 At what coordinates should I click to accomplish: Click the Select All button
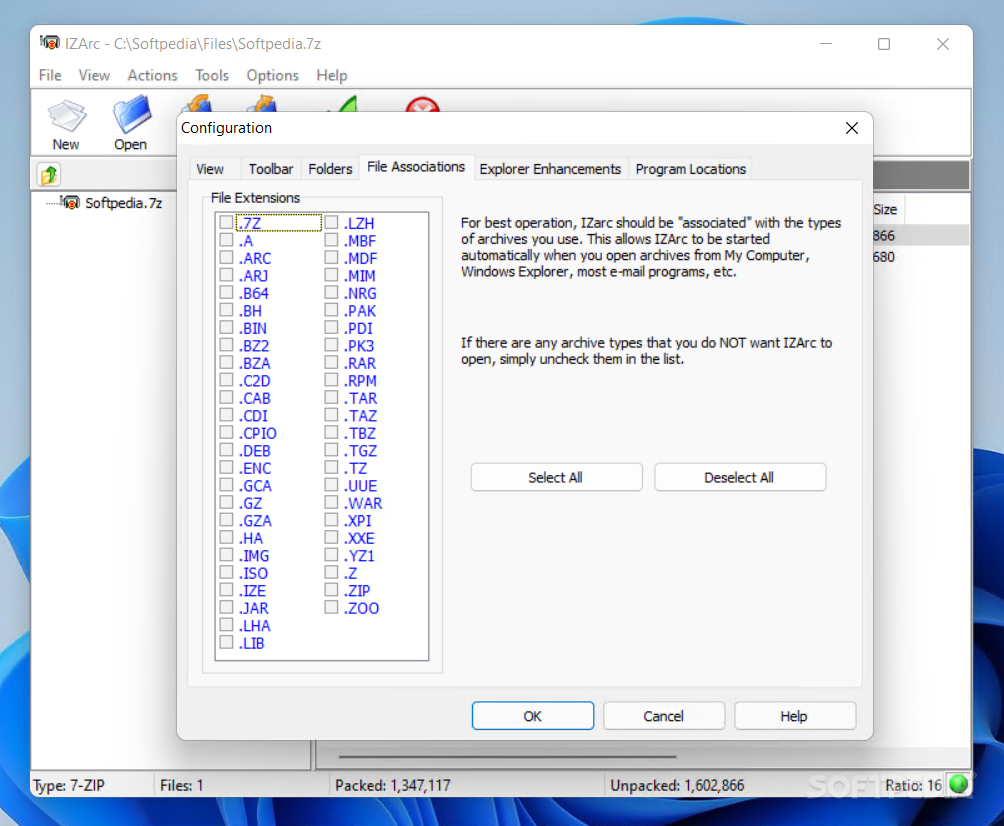(x=556, y=478)
